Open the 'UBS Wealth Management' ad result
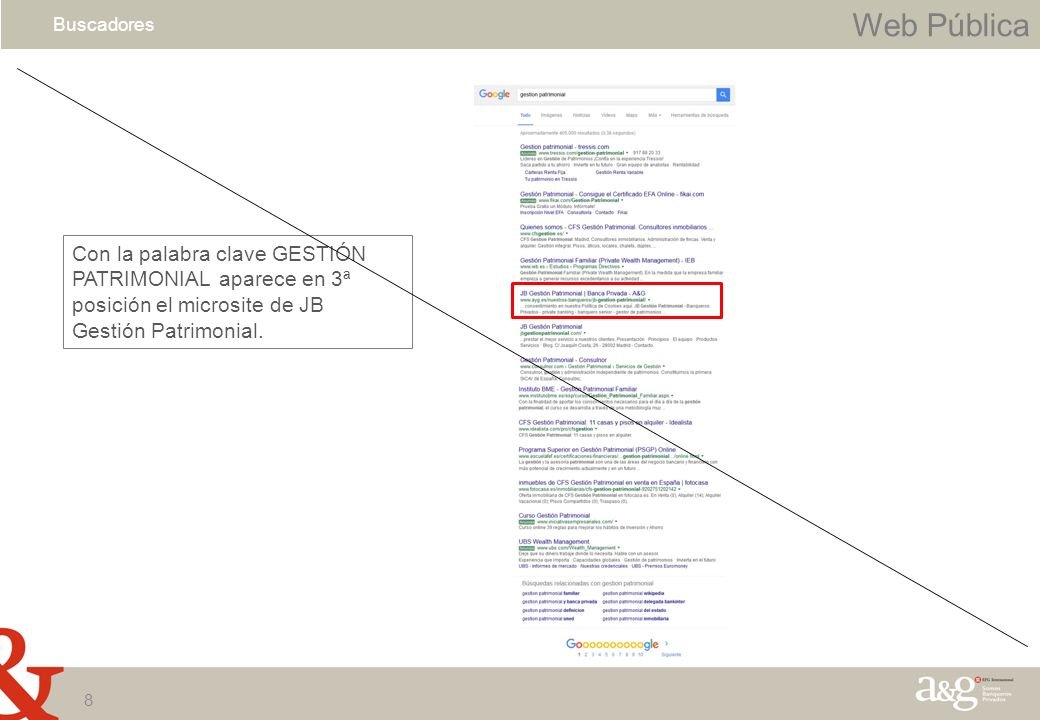1040x720 pixels. [554, 542]
